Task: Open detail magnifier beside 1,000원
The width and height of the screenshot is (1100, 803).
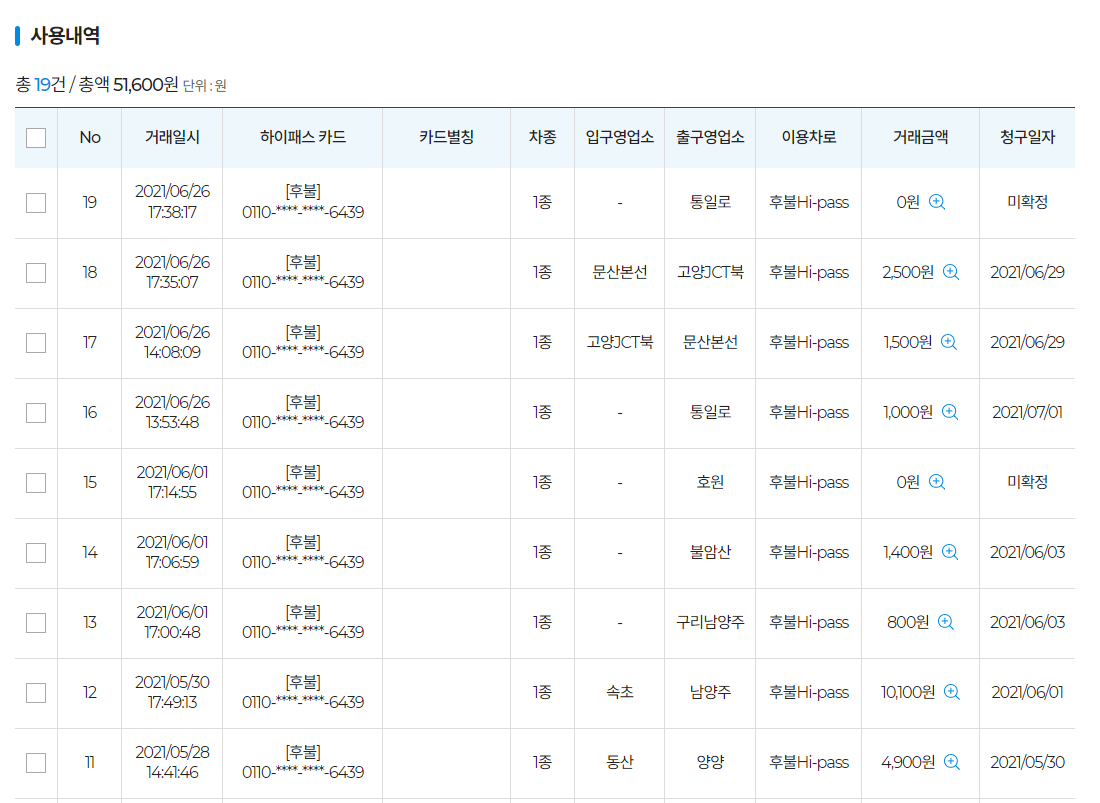Action: pos(950,412)
